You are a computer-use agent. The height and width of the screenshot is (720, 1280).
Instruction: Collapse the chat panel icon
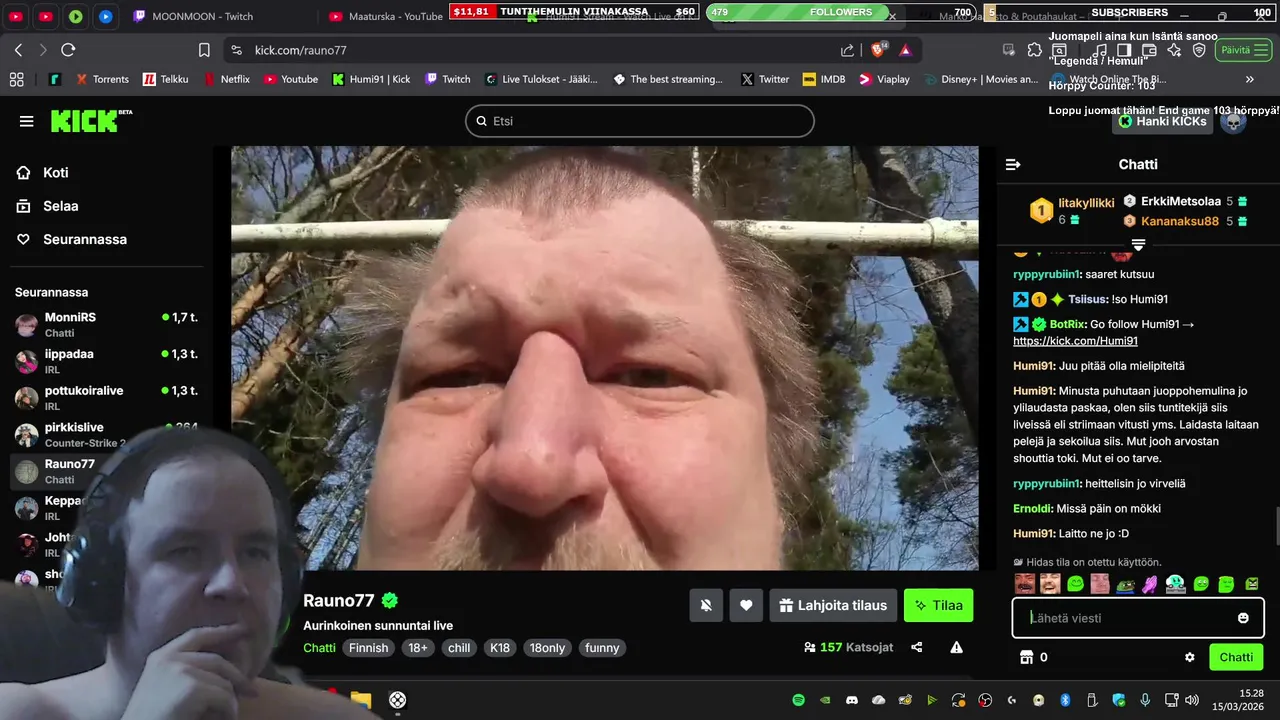pos(1013,164)
